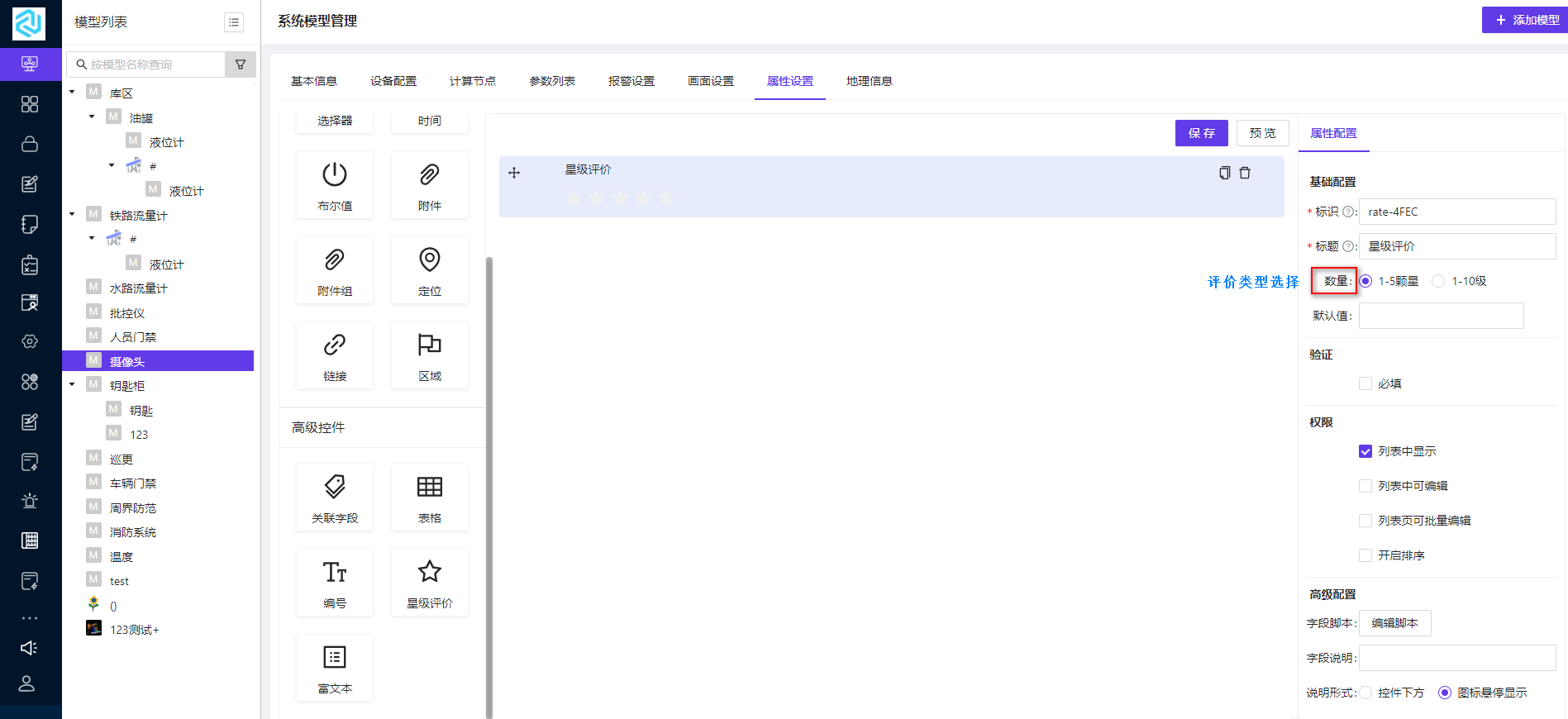Collapse the 库区 tree node
This screenshot has width=1568, height=719.
(x=72, y=93)
